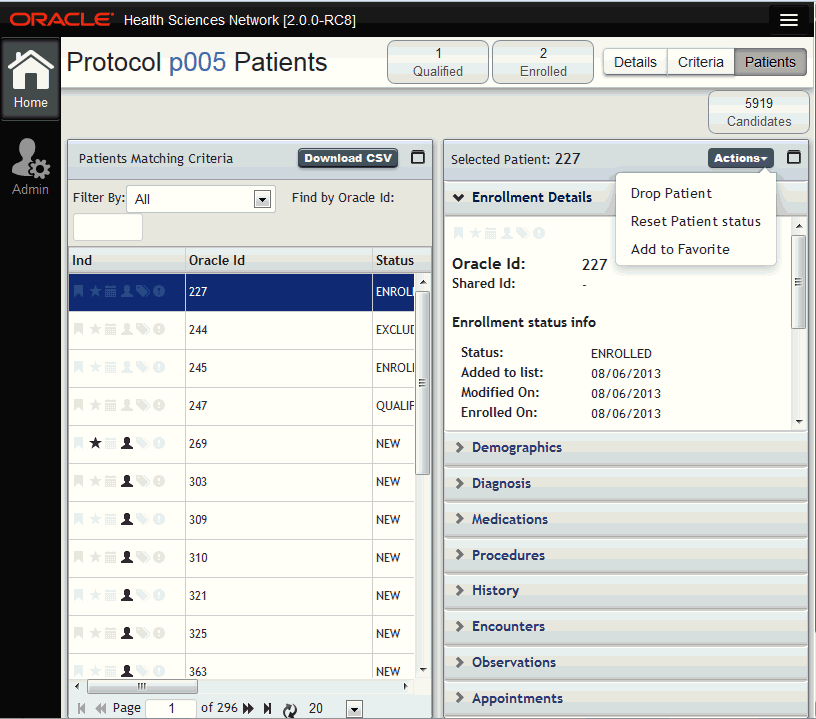This screenshot has height=719, width=816.
Task: Click the 1 Qualified counter button
Action: [x=438, y=62]
